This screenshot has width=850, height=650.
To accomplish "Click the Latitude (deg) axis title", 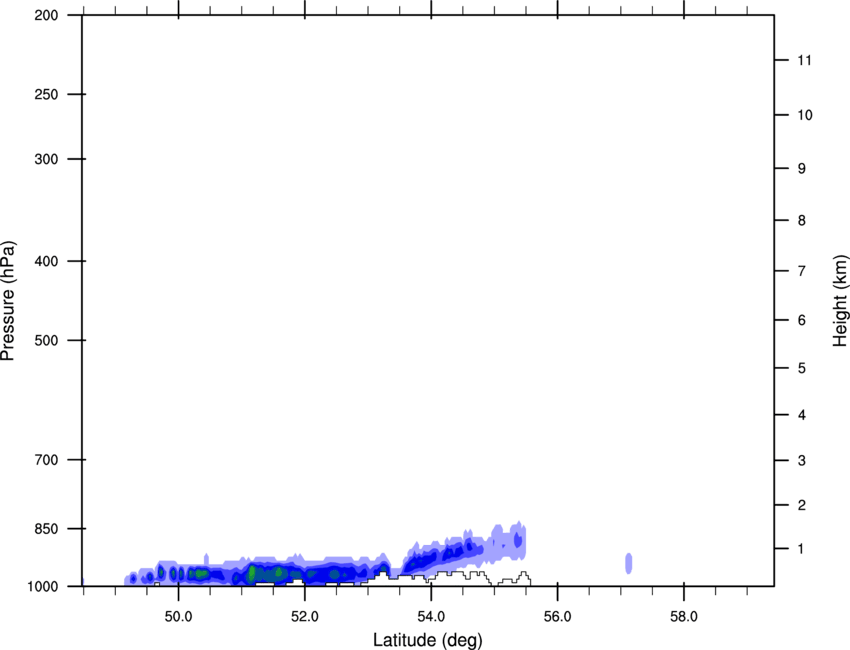I will click(x=427, y=640).
